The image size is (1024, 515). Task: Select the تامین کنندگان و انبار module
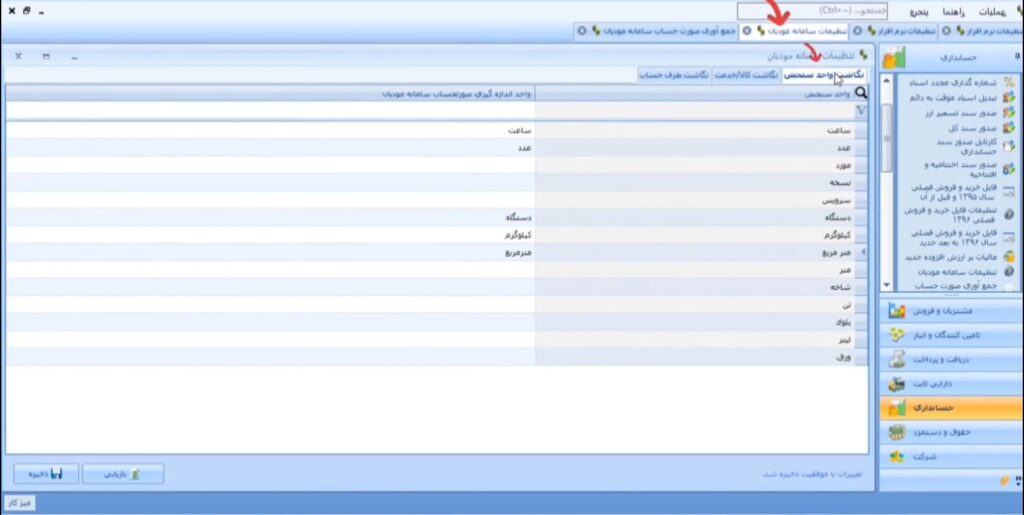pyautogui.click(x=951, y=336)
